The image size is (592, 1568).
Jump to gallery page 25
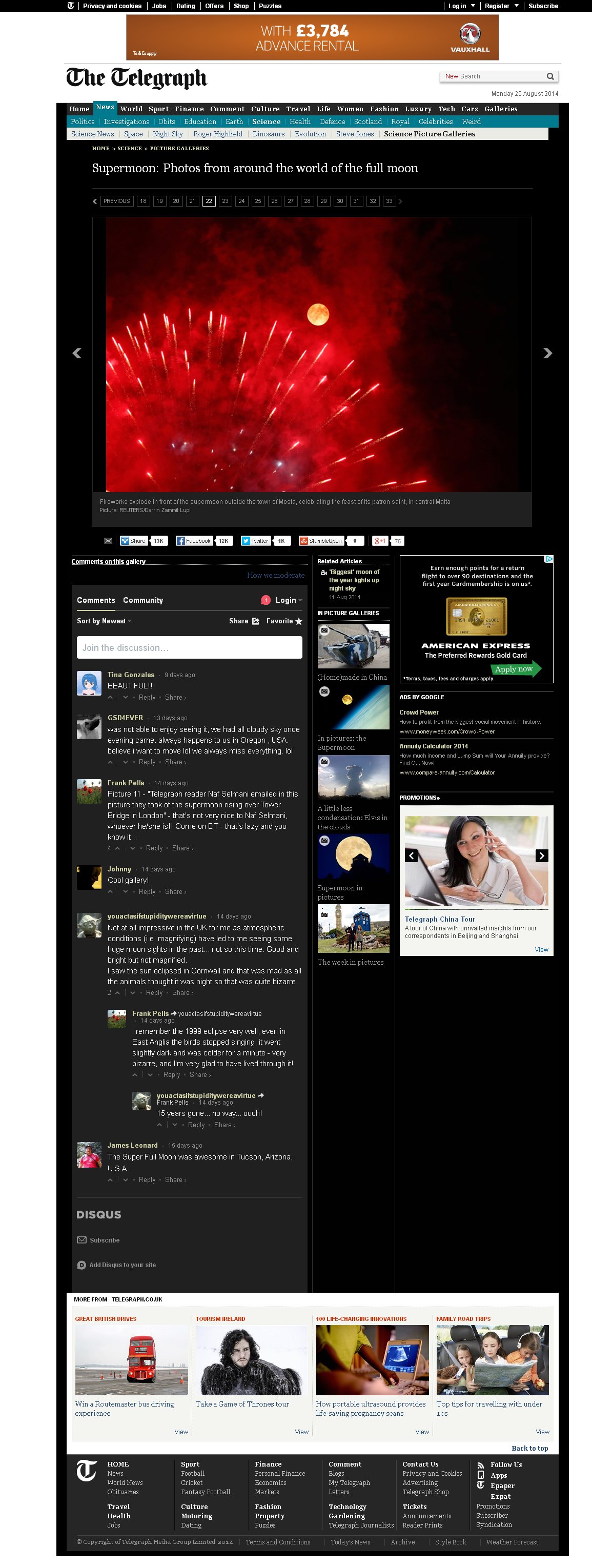(x=258, y=201)
